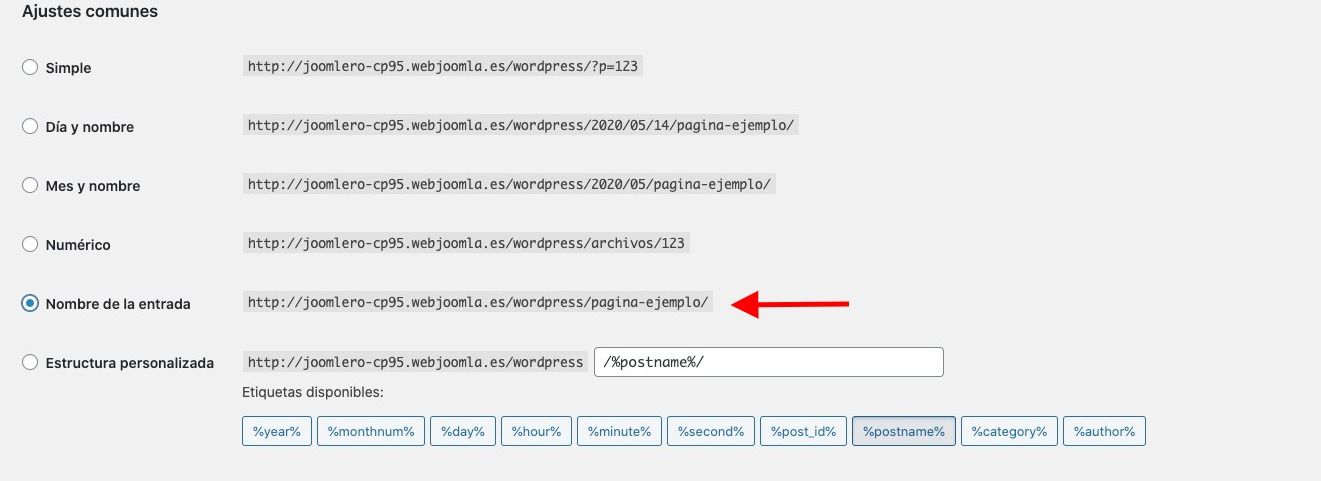Toggle the %postname% tag button
This screenshot has width=1321, height=481.
(904, 431)
